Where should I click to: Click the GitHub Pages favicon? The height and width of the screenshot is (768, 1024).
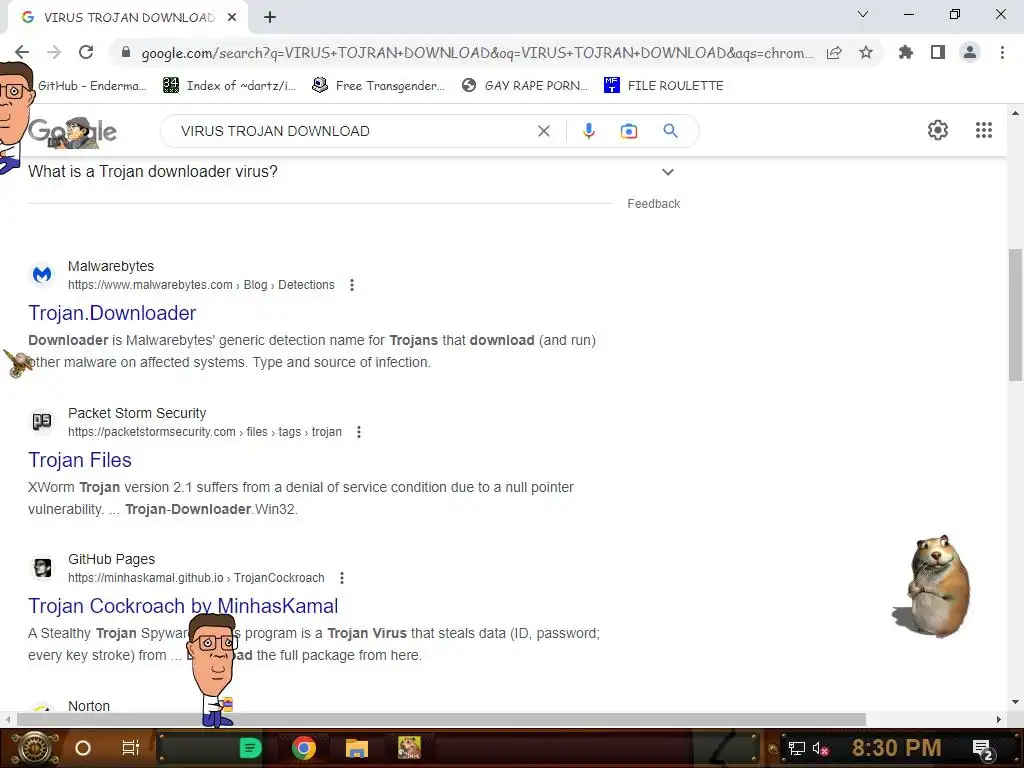42,568
